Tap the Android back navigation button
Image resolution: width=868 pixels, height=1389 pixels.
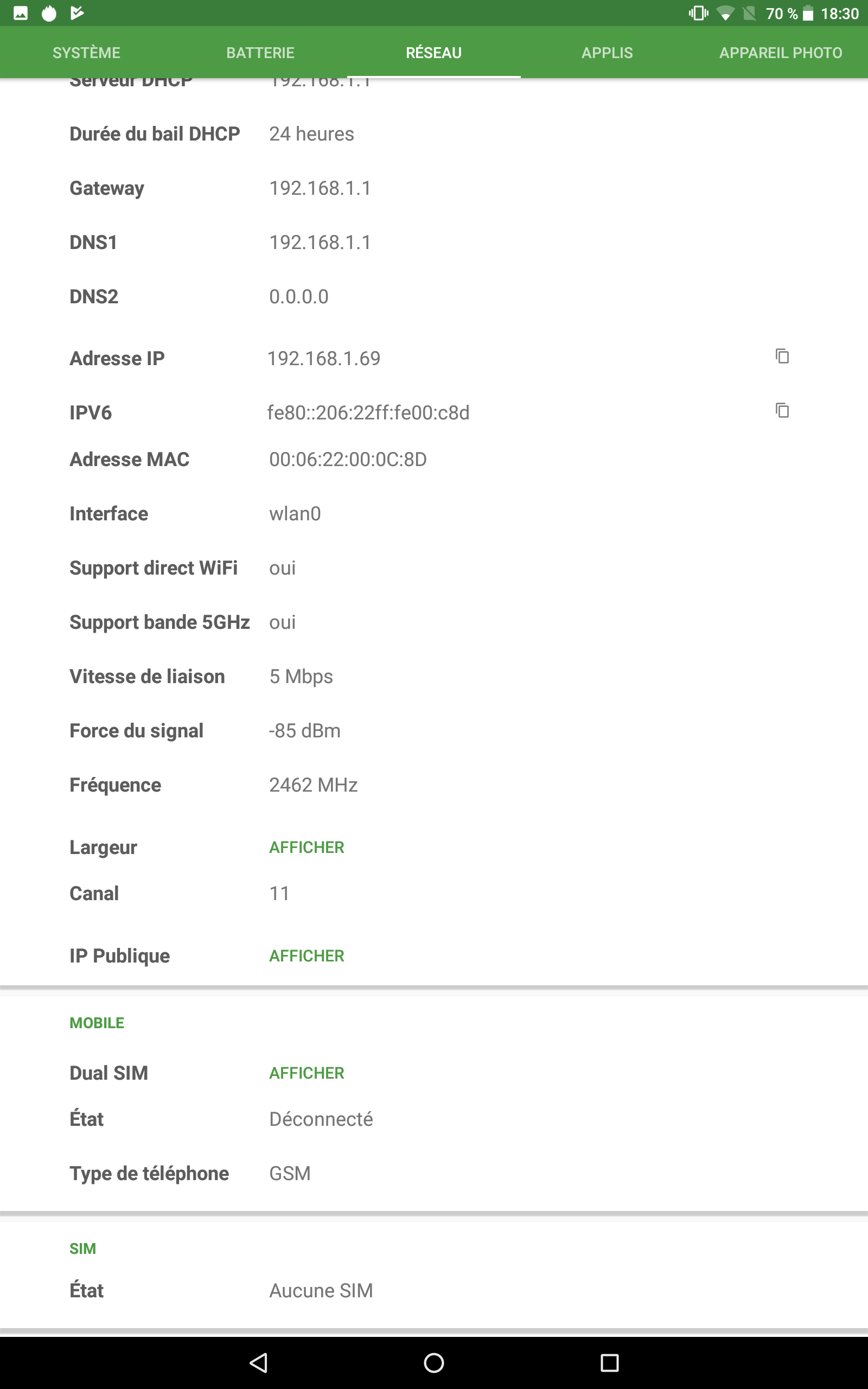pyautogui.click(x=259, y=1362)
